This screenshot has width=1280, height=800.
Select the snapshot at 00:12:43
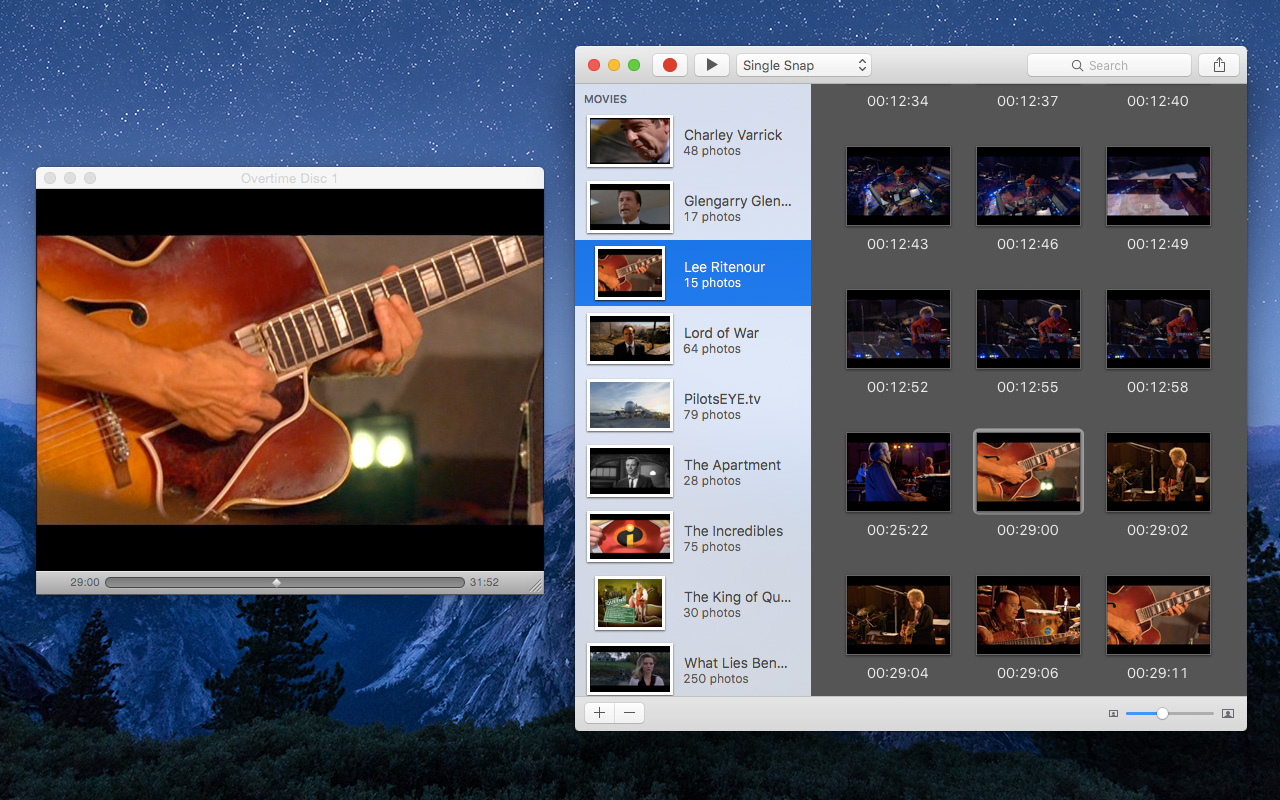(x=898, y=187)
